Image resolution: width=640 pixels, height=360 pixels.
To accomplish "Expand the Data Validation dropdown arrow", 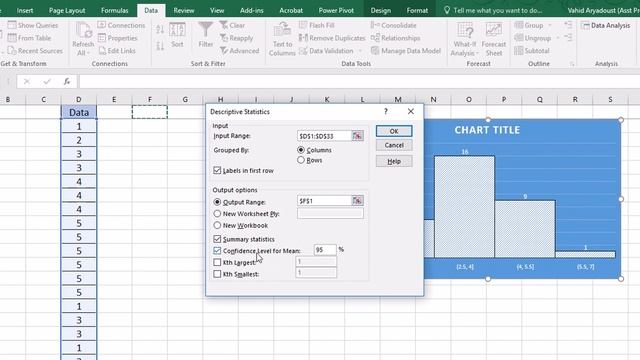I will click(x=360, y=51).
